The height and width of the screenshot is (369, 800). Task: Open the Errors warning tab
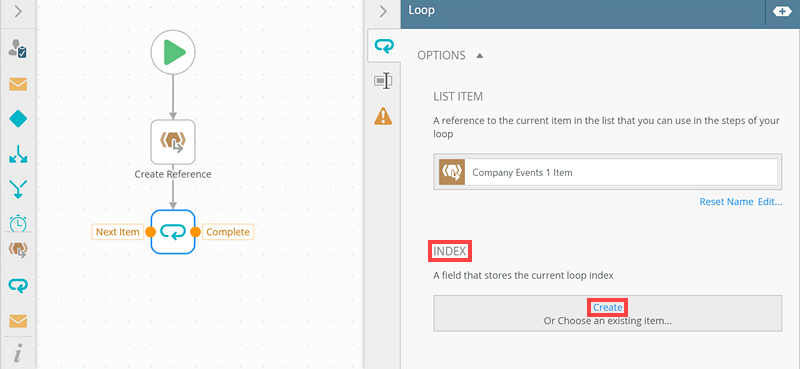[383, 116]
